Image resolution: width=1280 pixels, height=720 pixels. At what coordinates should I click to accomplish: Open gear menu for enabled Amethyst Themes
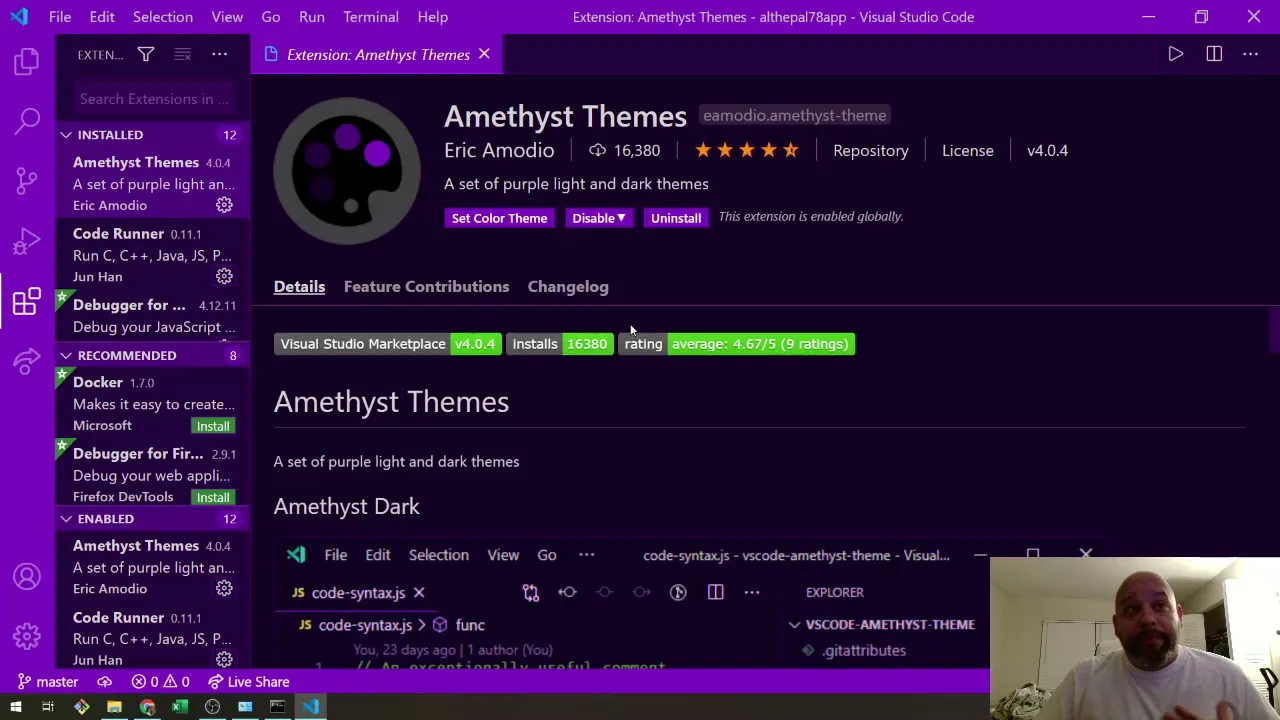[224, 589]
